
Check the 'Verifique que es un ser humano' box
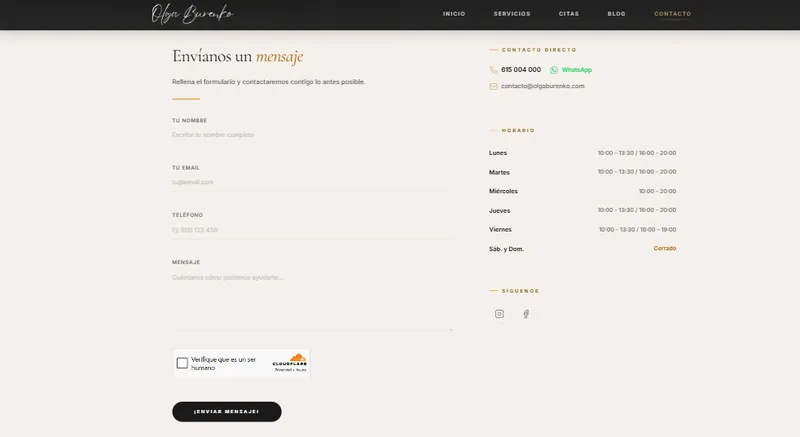click(182, 363)
